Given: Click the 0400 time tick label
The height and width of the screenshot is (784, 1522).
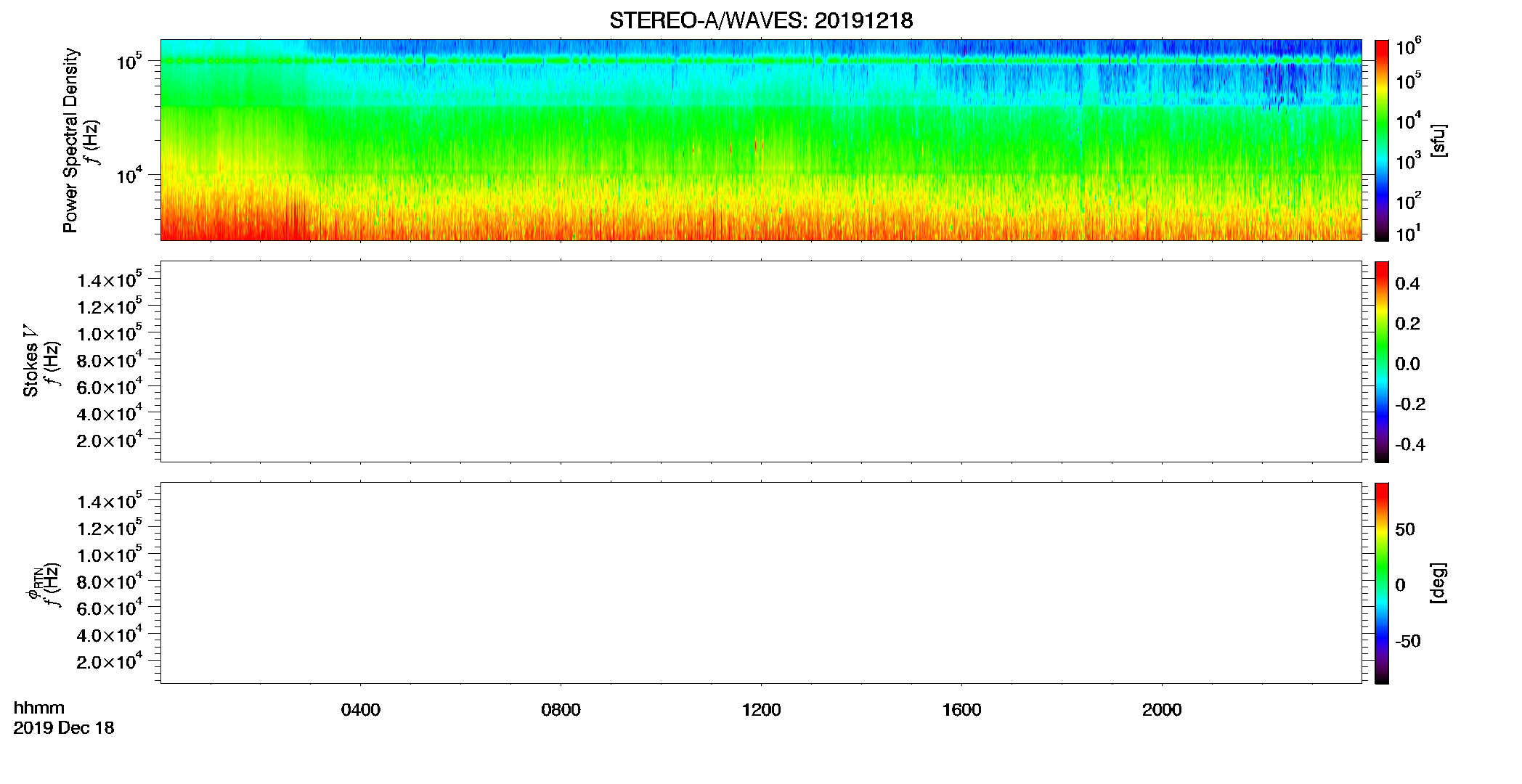Looking at the screenshot, I should [360, 710].
